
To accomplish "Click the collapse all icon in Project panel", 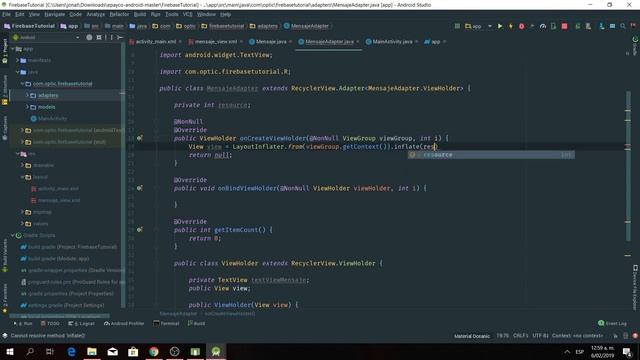I will click(x=99, y=37).
